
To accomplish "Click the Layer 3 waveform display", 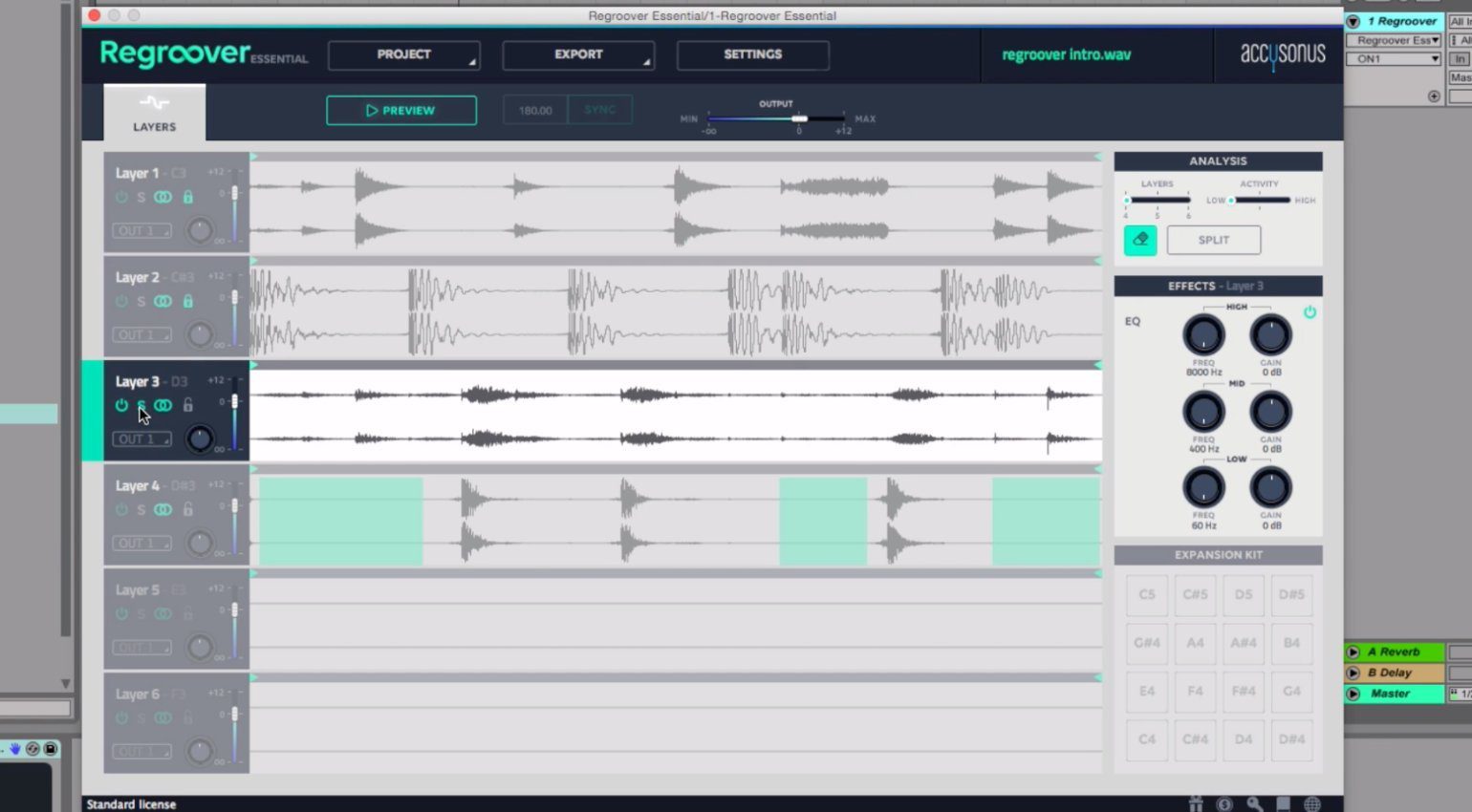I will 676,417.
